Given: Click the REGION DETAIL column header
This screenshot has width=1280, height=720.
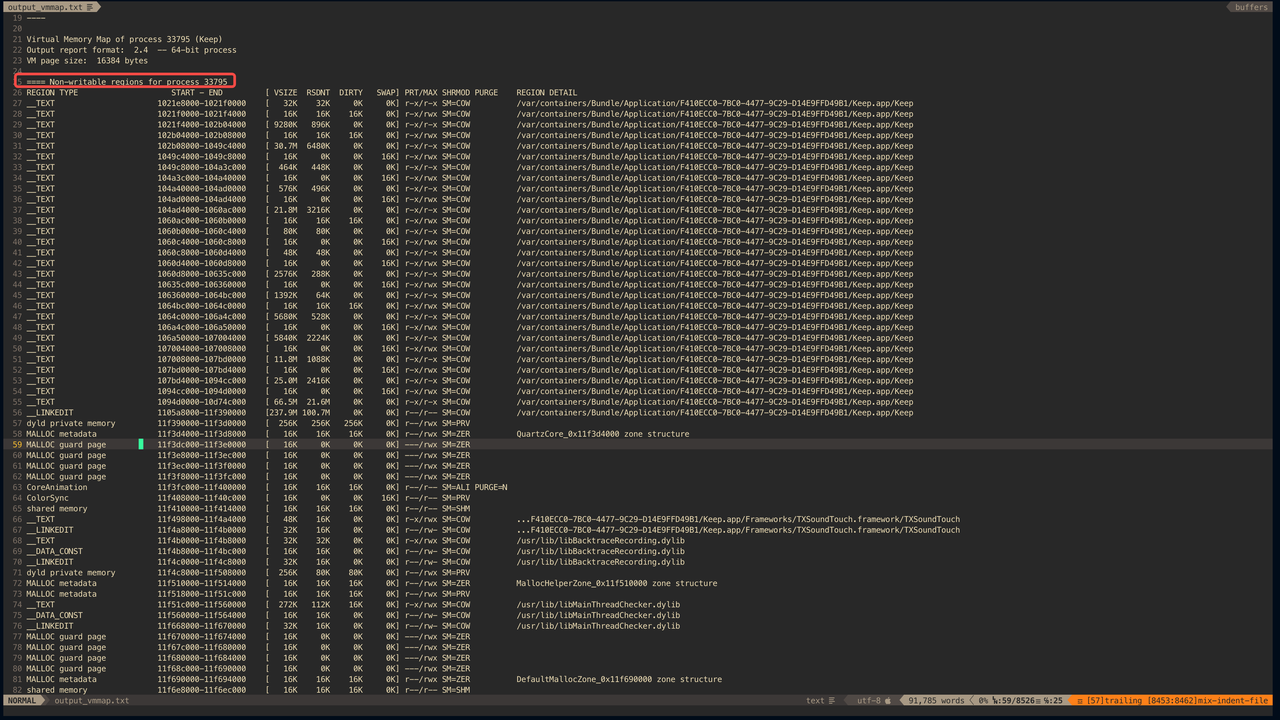Looking at the screenshot, I should 546,92.
